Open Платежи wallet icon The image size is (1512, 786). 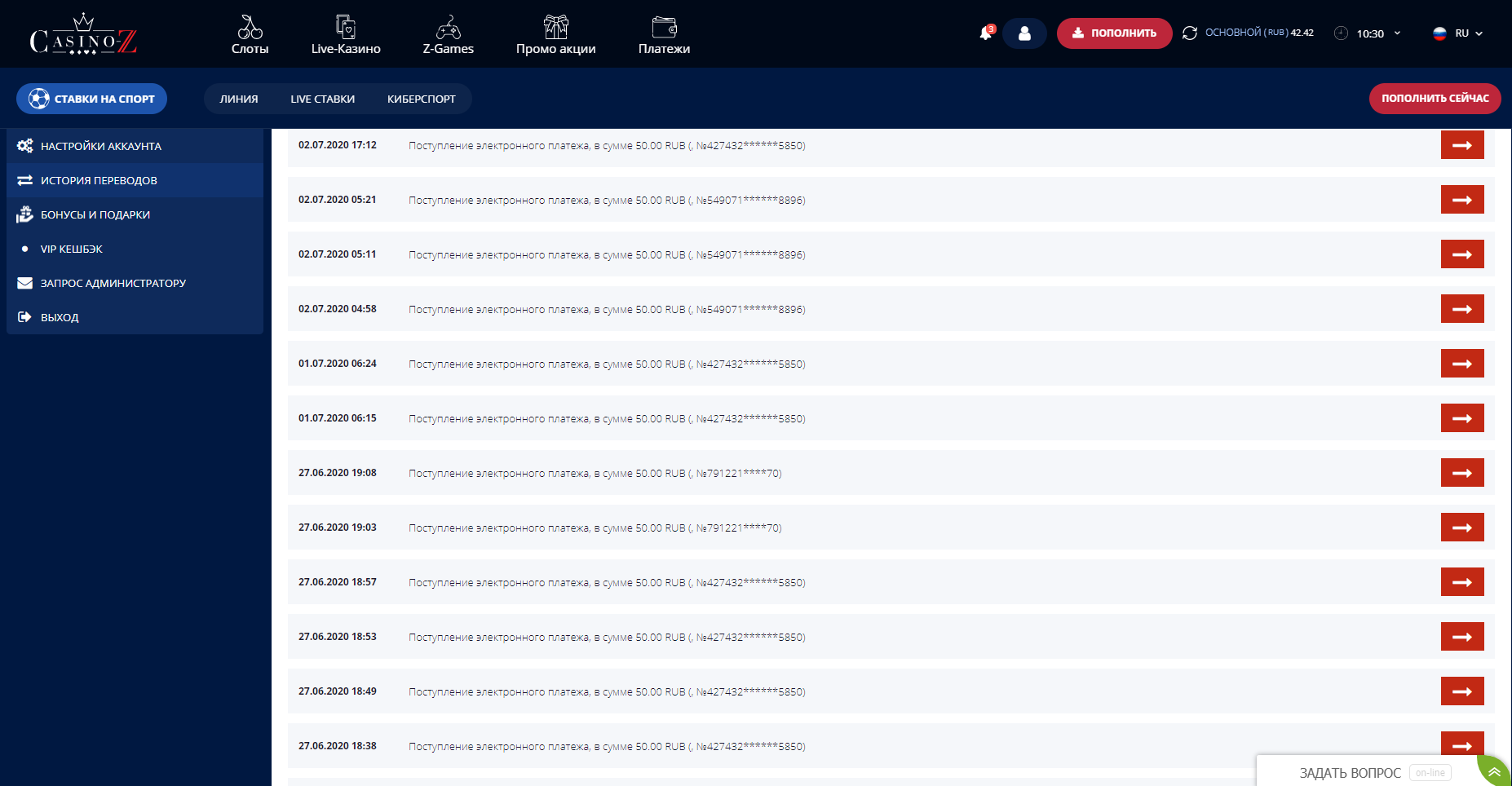pos(665,27)
